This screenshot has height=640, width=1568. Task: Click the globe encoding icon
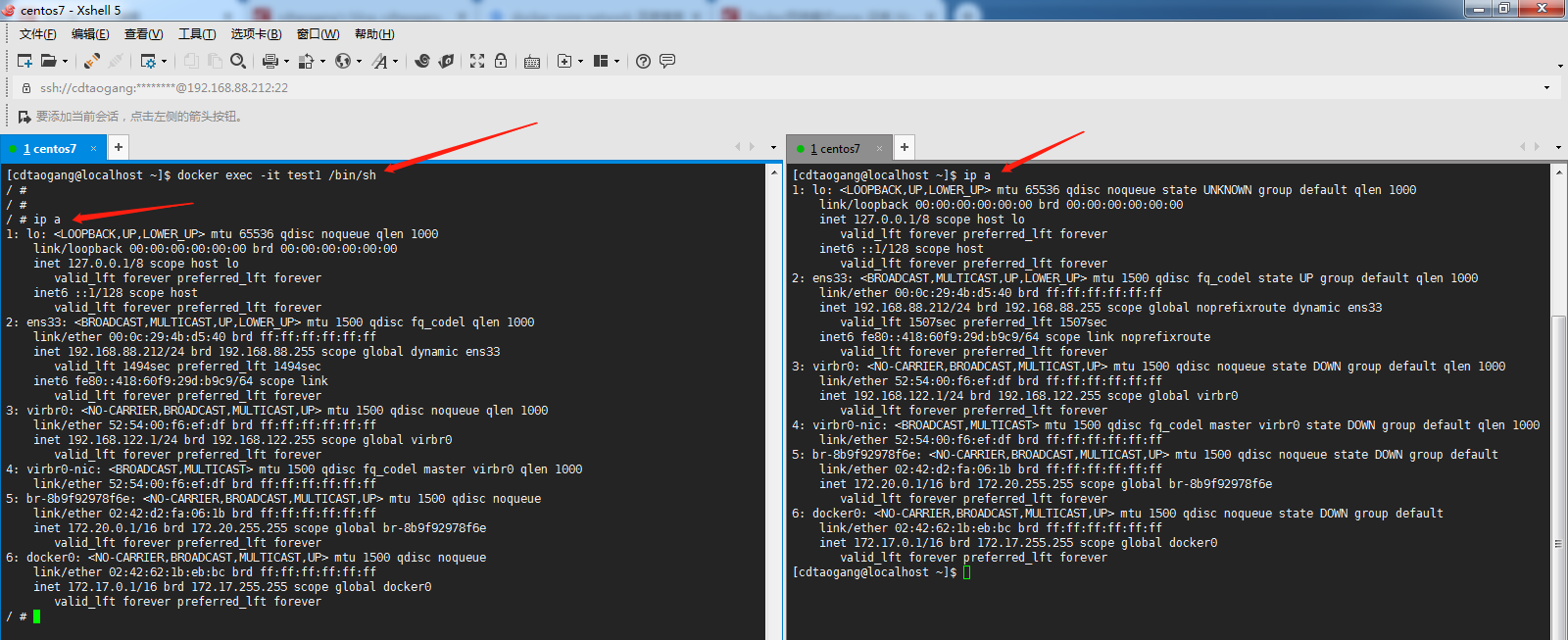pos(343,61)
